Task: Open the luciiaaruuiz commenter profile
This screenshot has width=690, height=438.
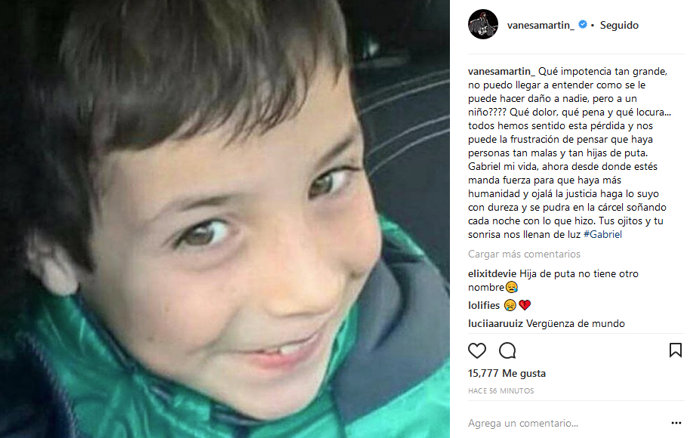Action: click(495, 324)
